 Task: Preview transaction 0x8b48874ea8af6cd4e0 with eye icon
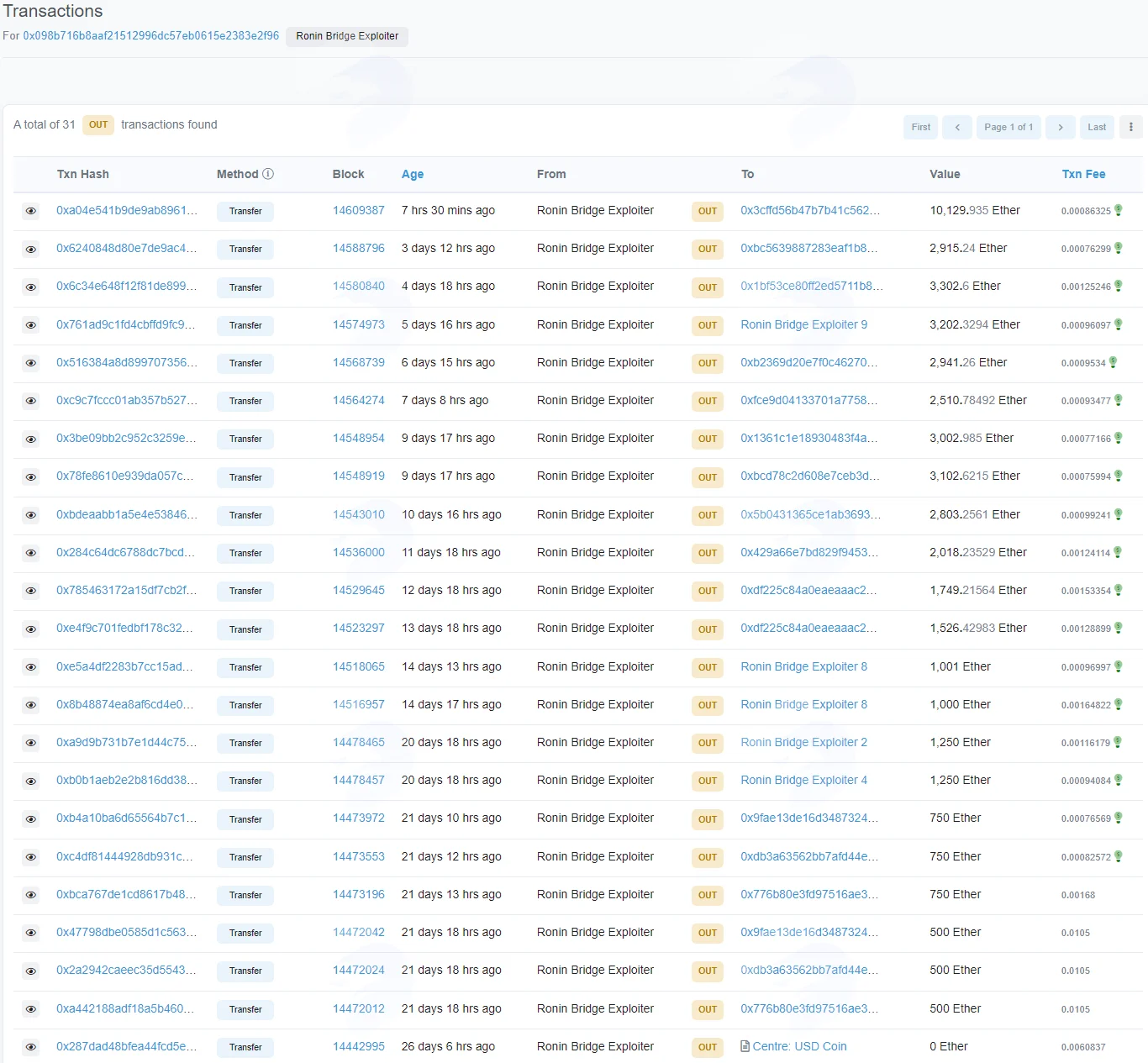point(31,705)
